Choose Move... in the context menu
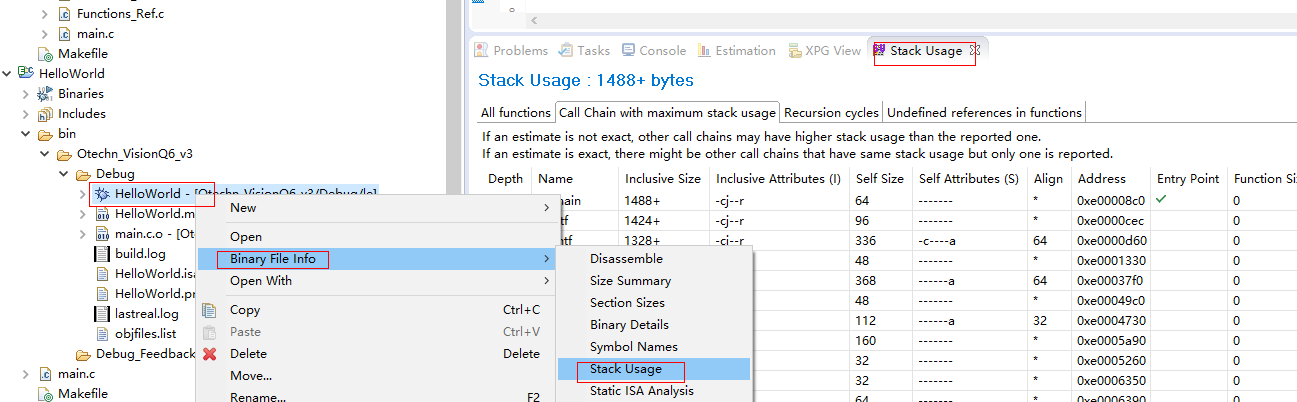The image size is (1297, 402). [x=251, y=375]
